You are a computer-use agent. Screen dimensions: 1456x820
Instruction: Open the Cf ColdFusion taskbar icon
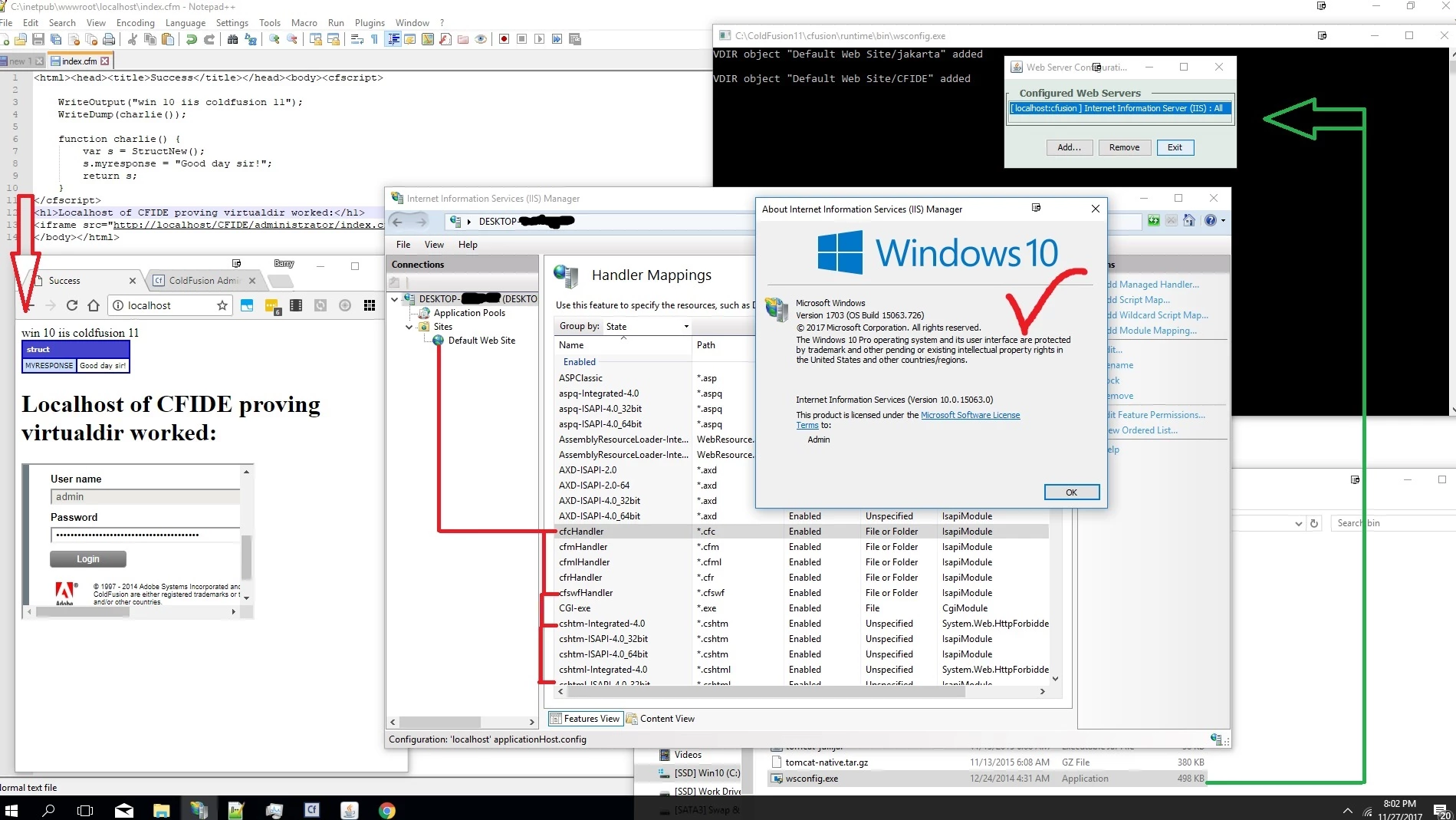[x=311, y=809]
